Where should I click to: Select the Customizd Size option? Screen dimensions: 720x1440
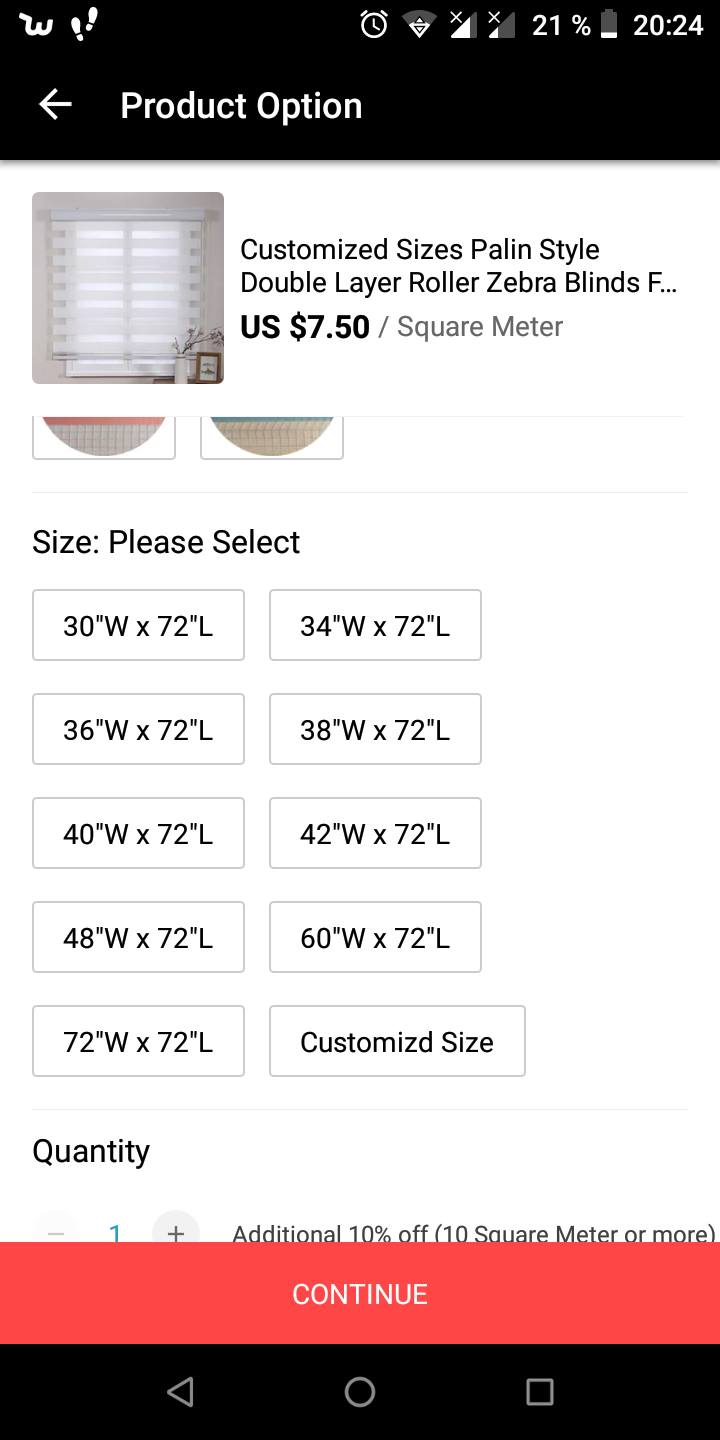coord(397,1041)
